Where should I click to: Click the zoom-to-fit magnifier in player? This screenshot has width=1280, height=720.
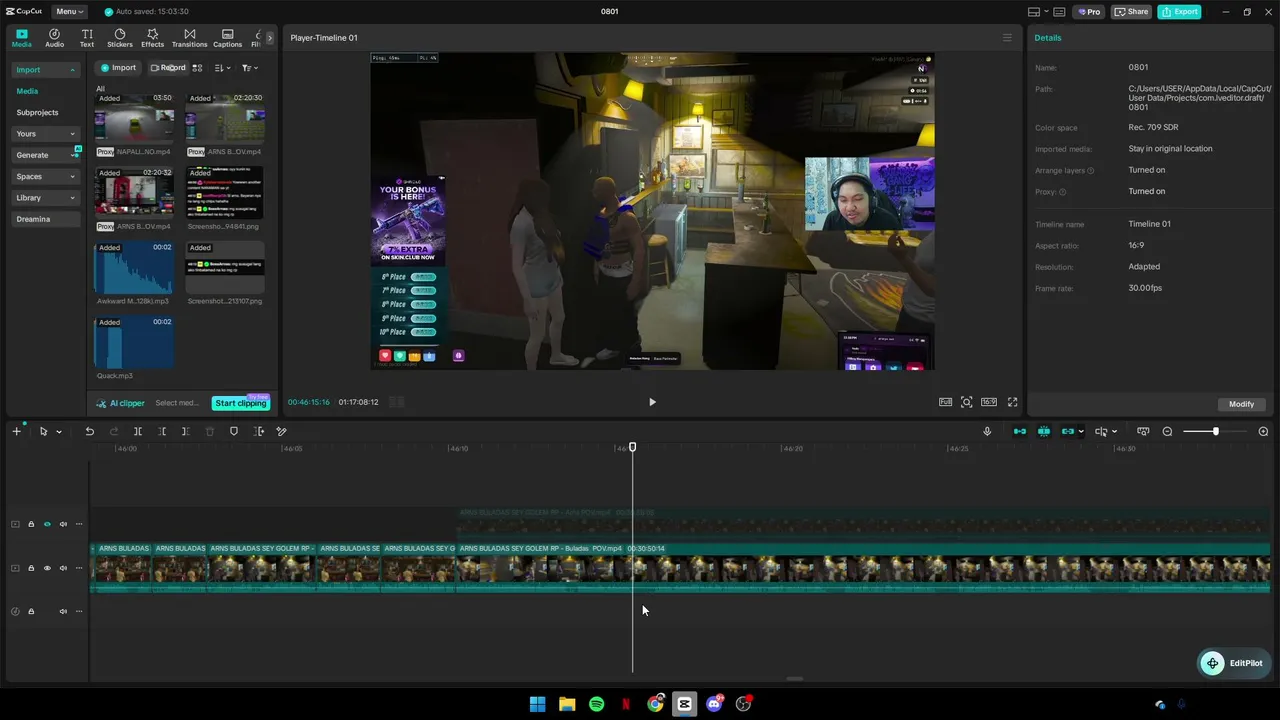[x=967, y=402]
